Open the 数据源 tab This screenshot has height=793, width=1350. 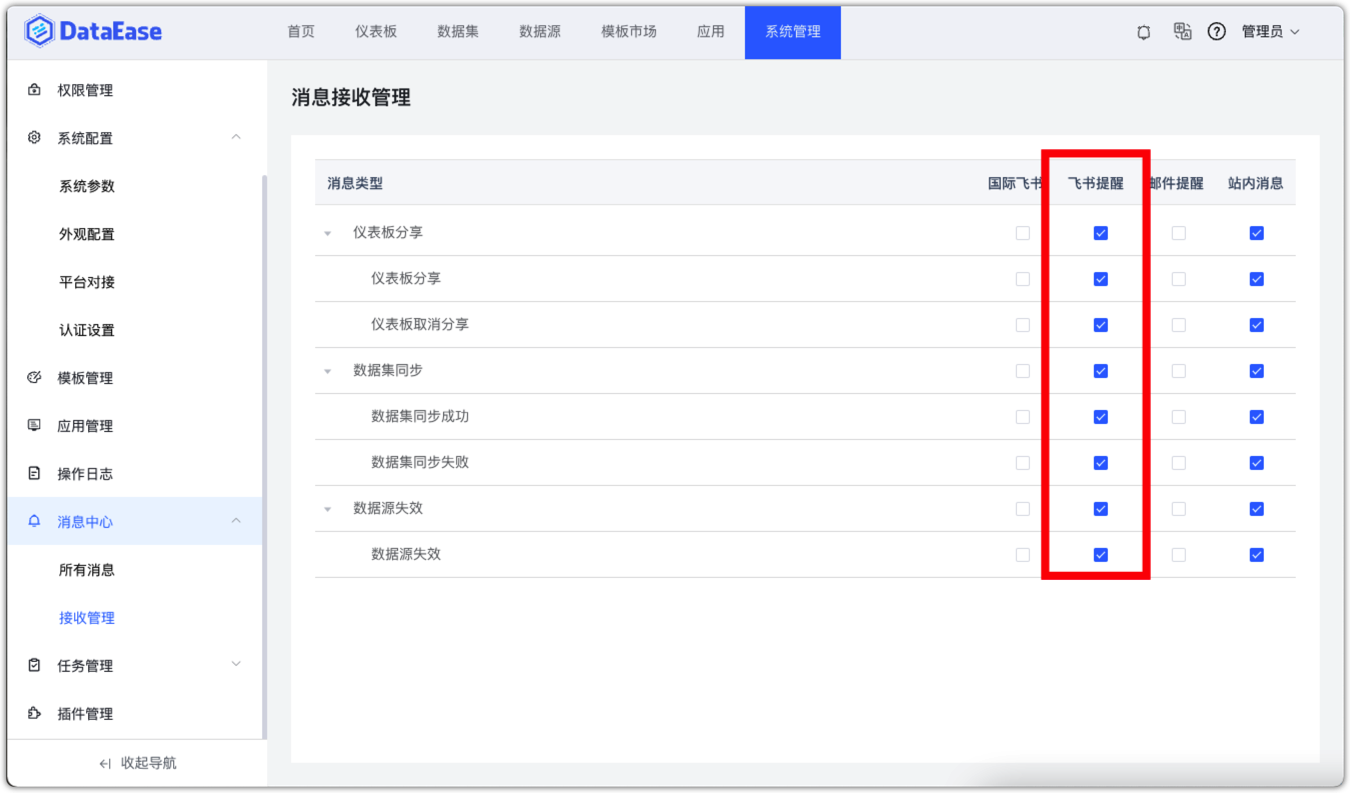coord(540,32)
